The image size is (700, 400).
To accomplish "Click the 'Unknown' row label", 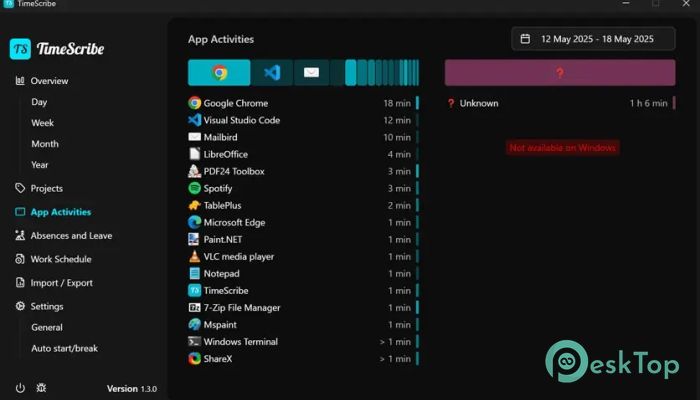I will 479,103.
